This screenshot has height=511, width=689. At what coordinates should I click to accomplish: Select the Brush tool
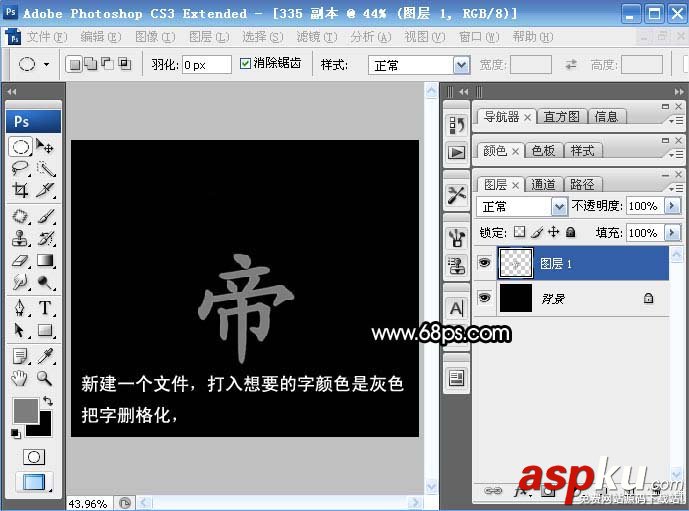coord(45,216)
